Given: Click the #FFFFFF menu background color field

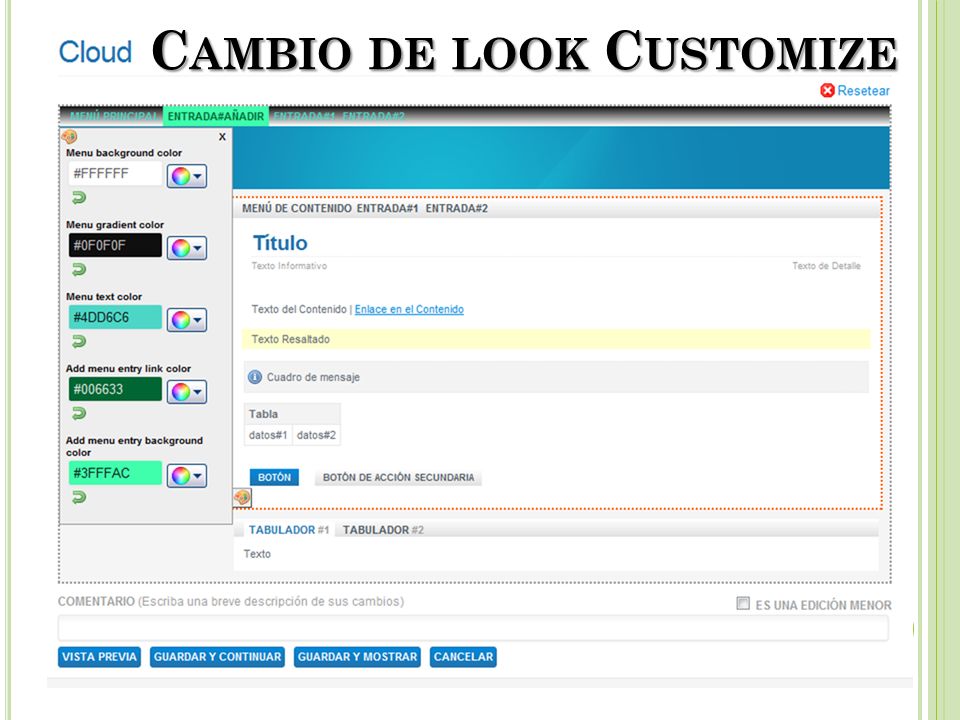Looking at the screenshot, I should tap(115, 174).
